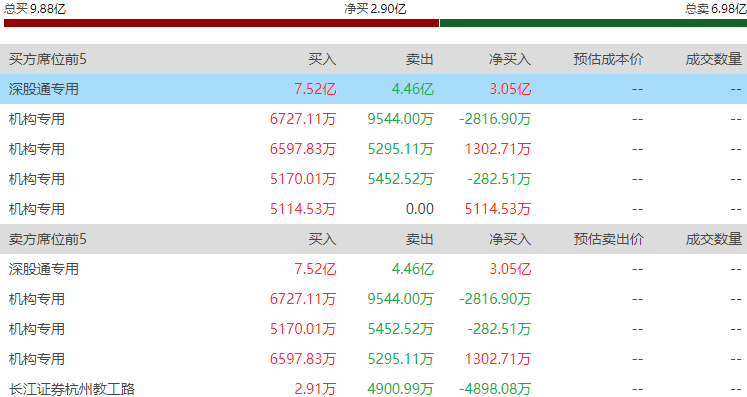Viewport: 747px width, 397px height.
Task: Click 净买入 header in the 卖方席位前5 table
Action: [510, 239]
